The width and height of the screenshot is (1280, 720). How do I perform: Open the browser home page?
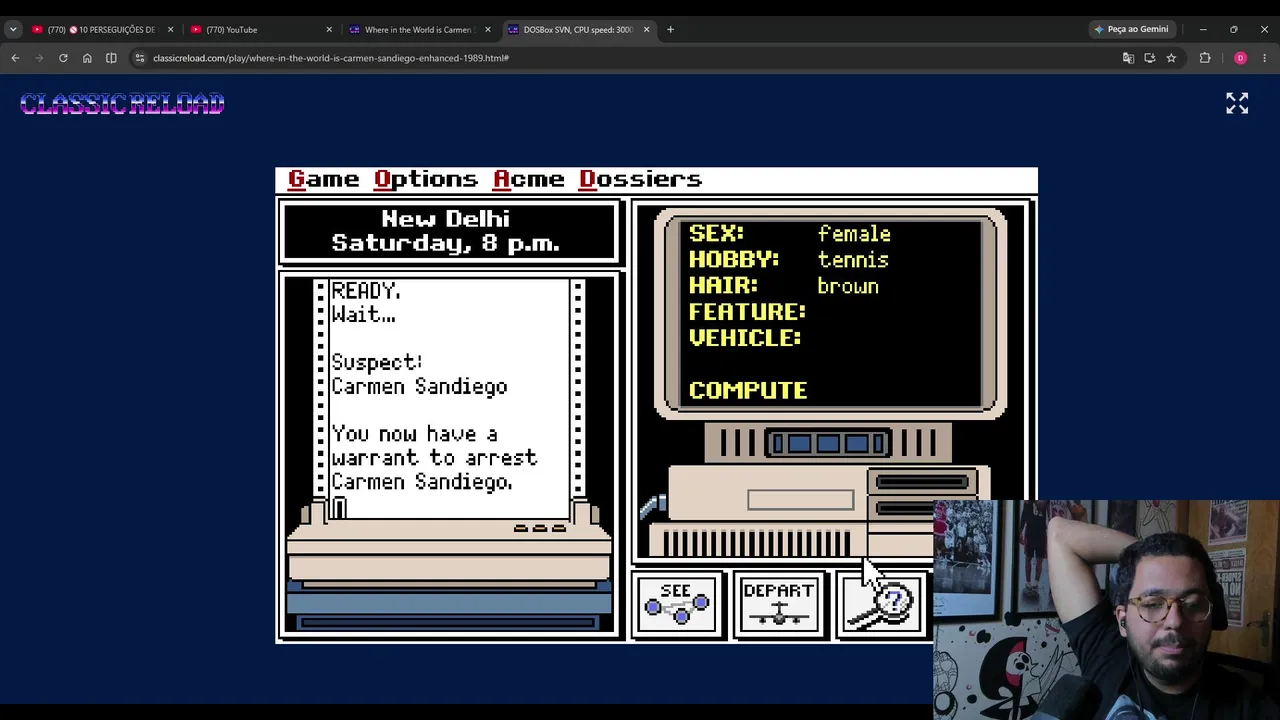(87, 58)
